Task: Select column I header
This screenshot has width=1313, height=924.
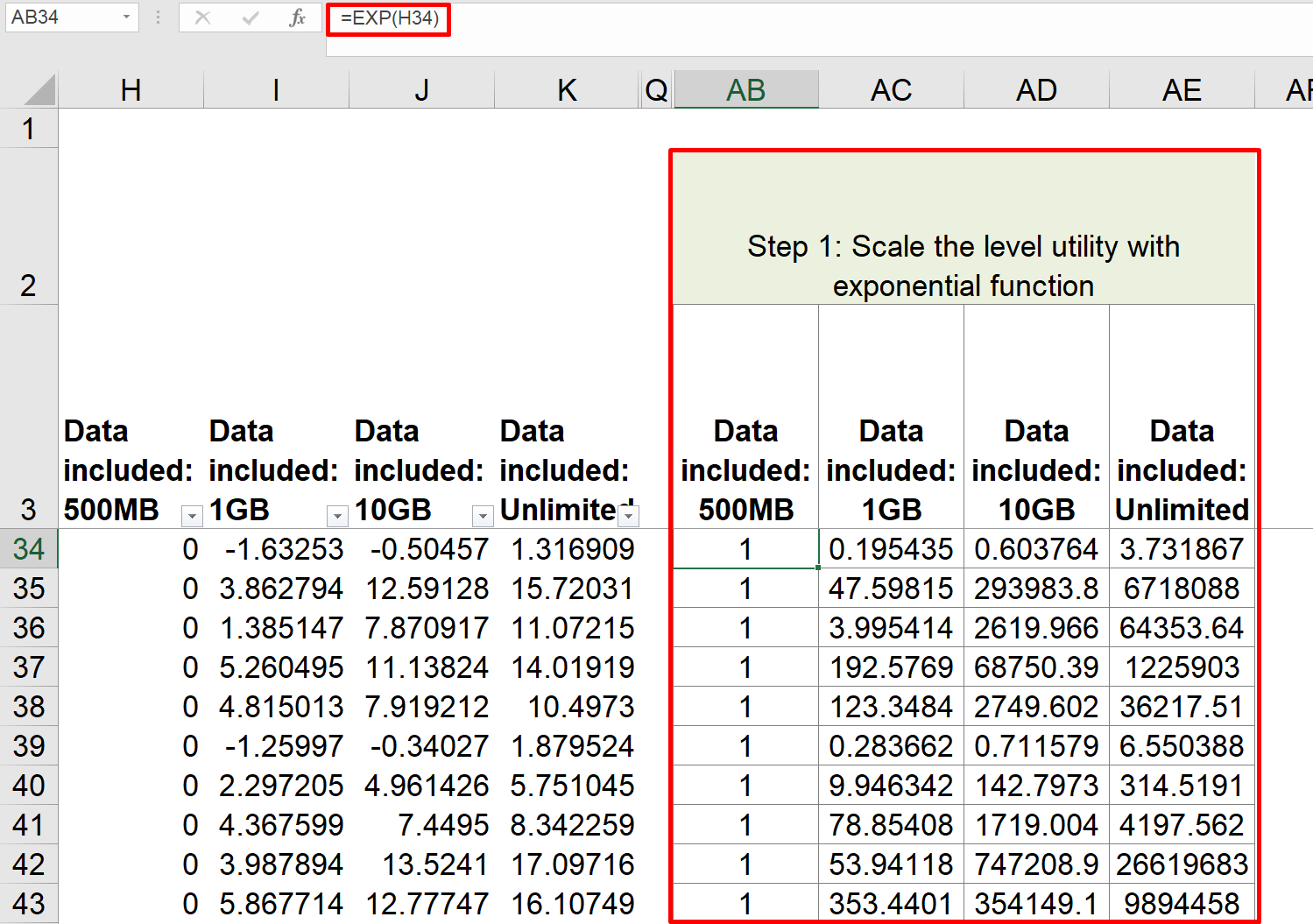Action: click(x=277, y=90)
